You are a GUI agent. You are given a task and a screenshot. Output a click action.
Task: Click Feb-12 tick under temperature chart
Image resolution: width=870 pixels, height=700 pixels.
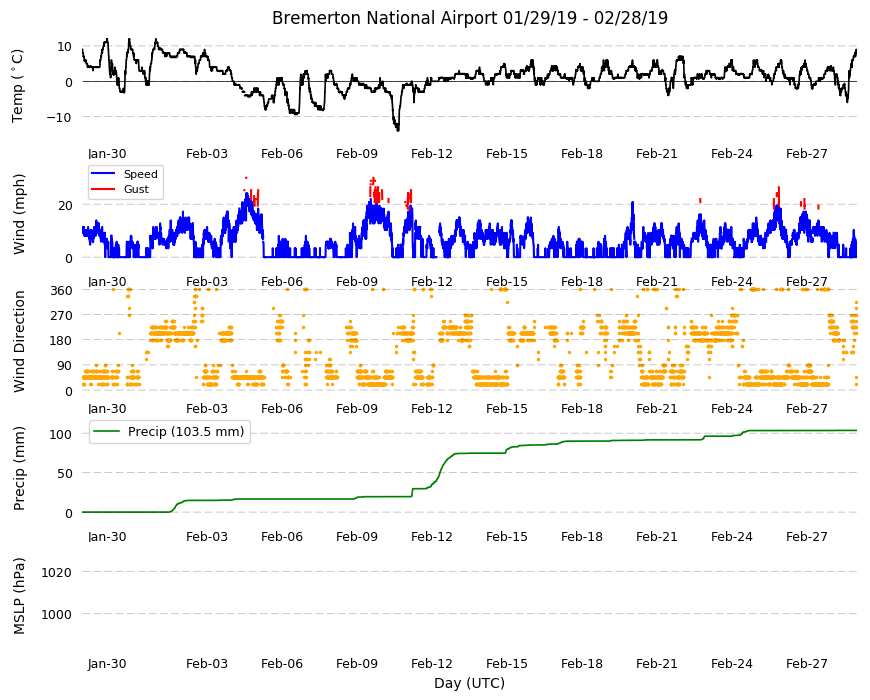(432, 154)
